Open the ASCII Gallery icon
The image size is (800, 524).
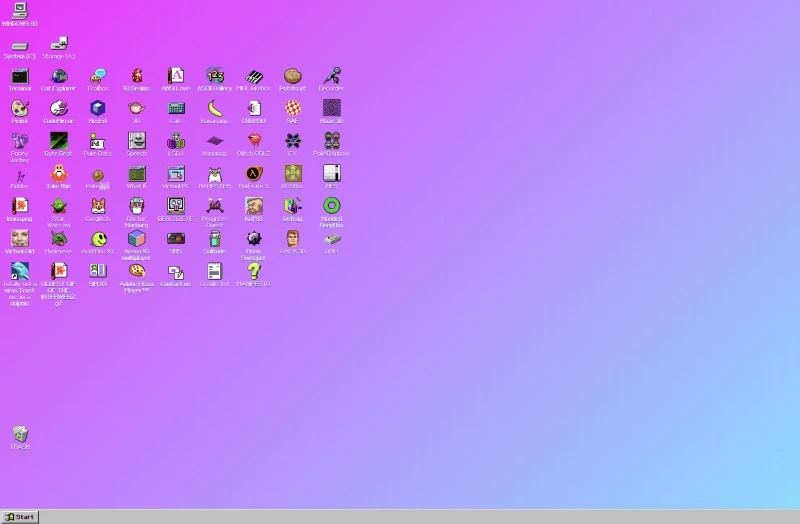pos(215,76)
